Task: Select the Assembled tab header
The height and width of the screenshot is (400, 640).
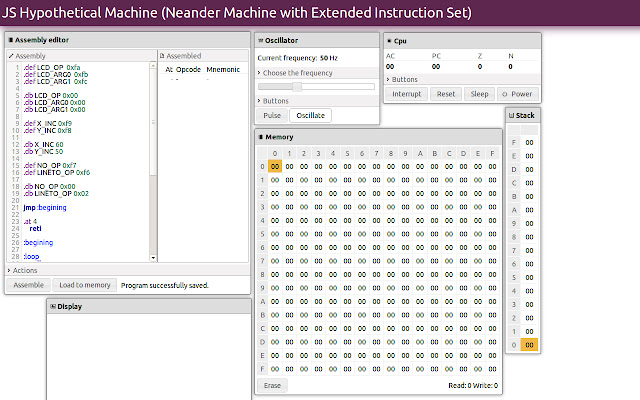Action: tap(183, 56)
